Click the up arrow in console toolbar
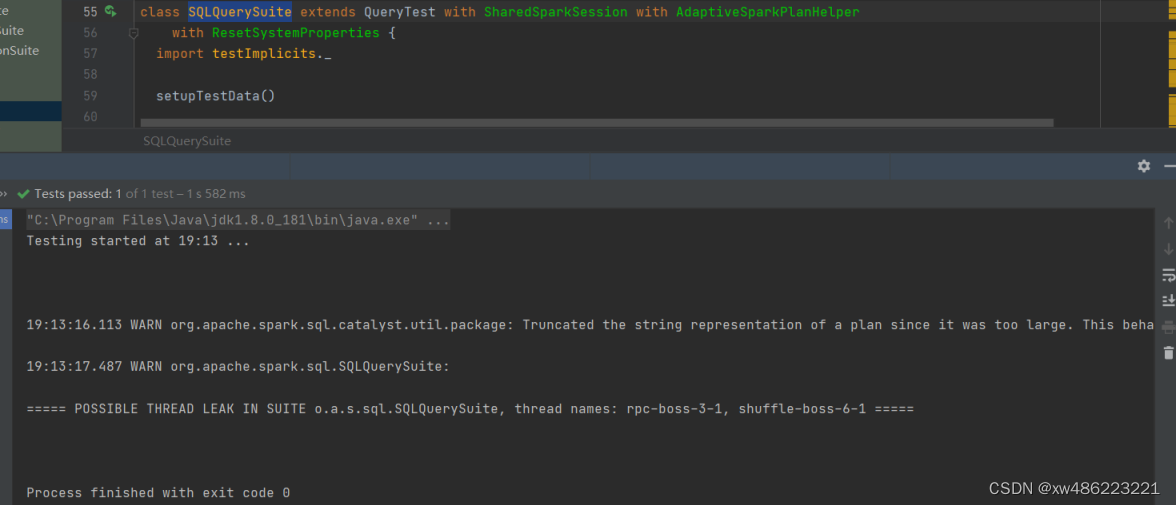The height and width of the screenshot is (505, 1176). pos(1168,223)
